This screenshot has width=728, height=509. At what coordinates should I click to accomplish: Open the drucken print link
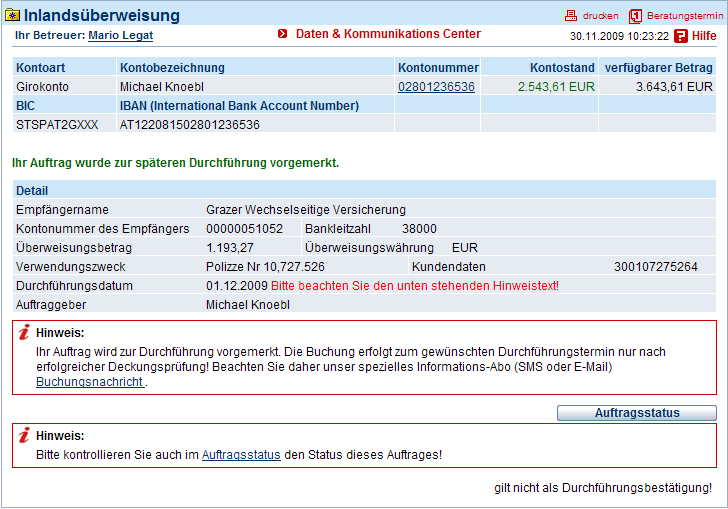[x=600, y=16]
